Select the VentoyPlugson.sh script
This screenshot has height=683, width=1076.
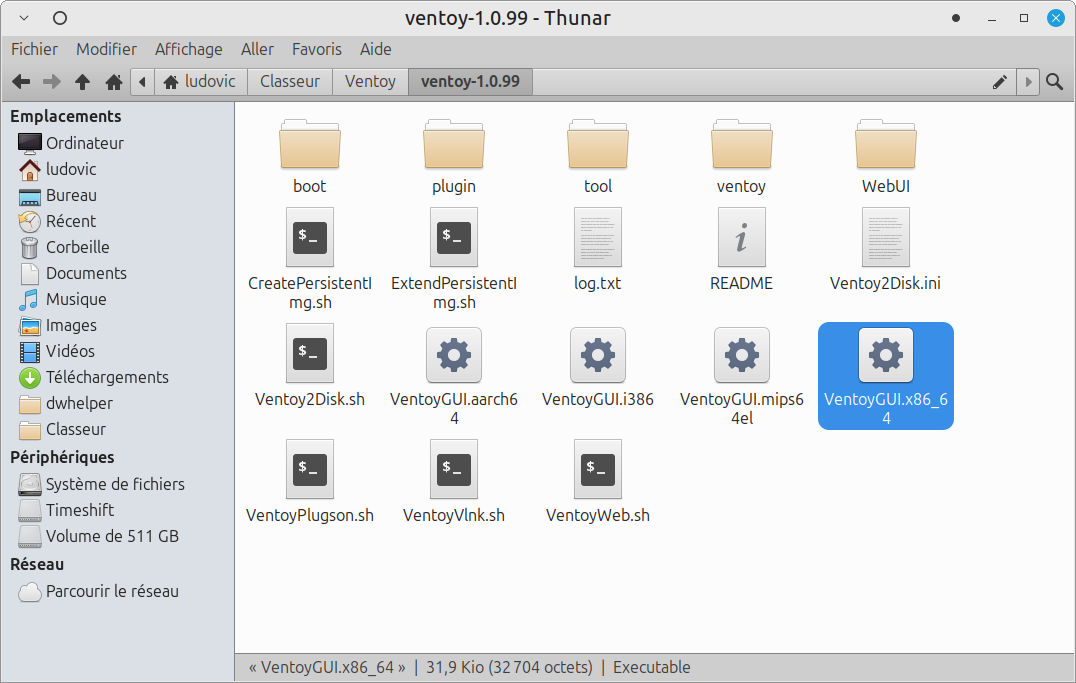click(309, 481)
